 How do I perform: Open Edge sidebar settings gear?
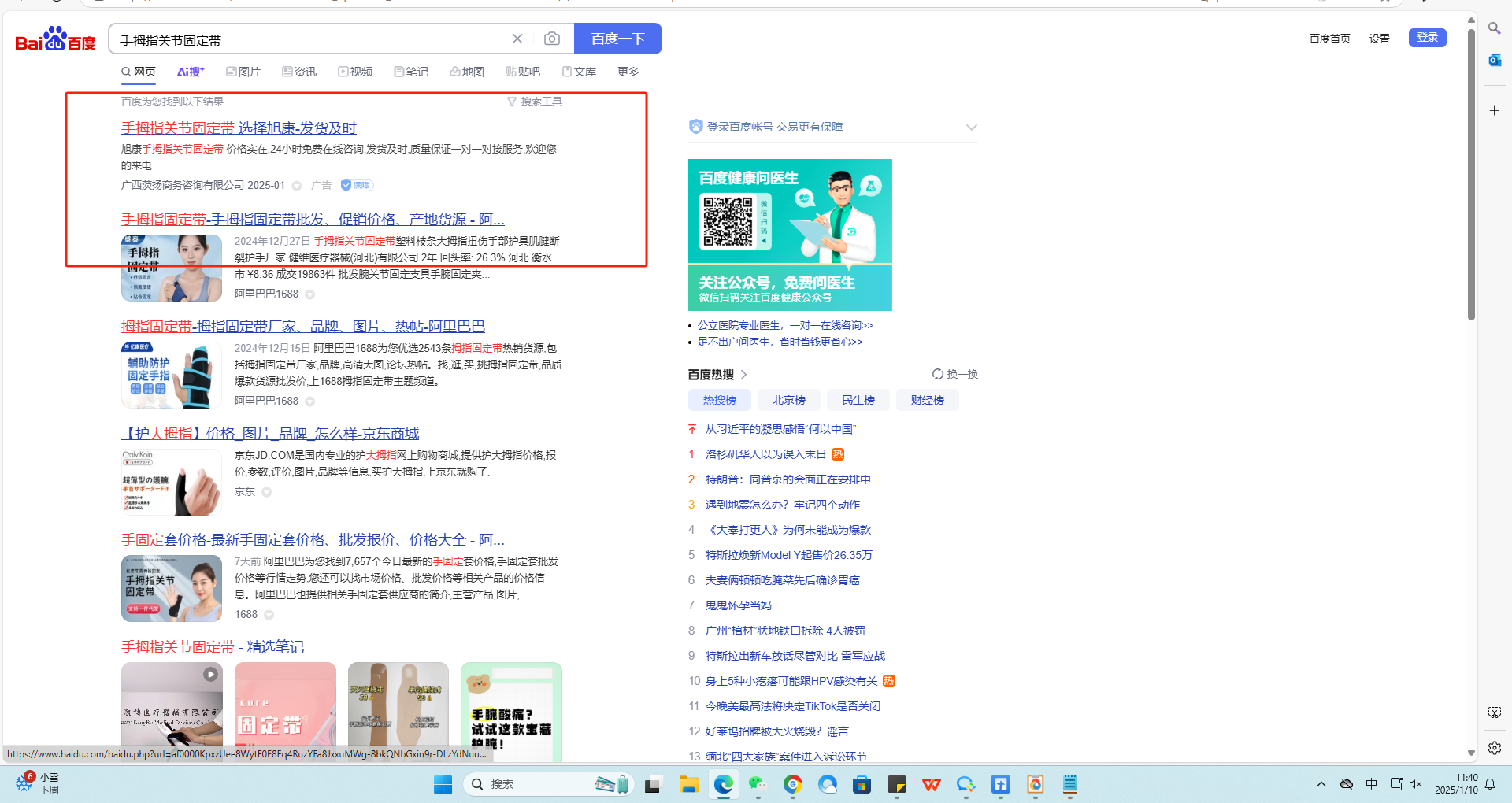[1494, 748]
